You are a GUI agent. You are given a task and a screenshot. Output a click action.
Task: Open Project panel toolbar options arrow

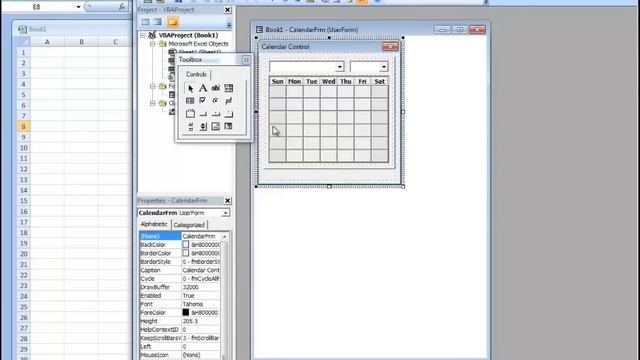[x=229, y=25]
